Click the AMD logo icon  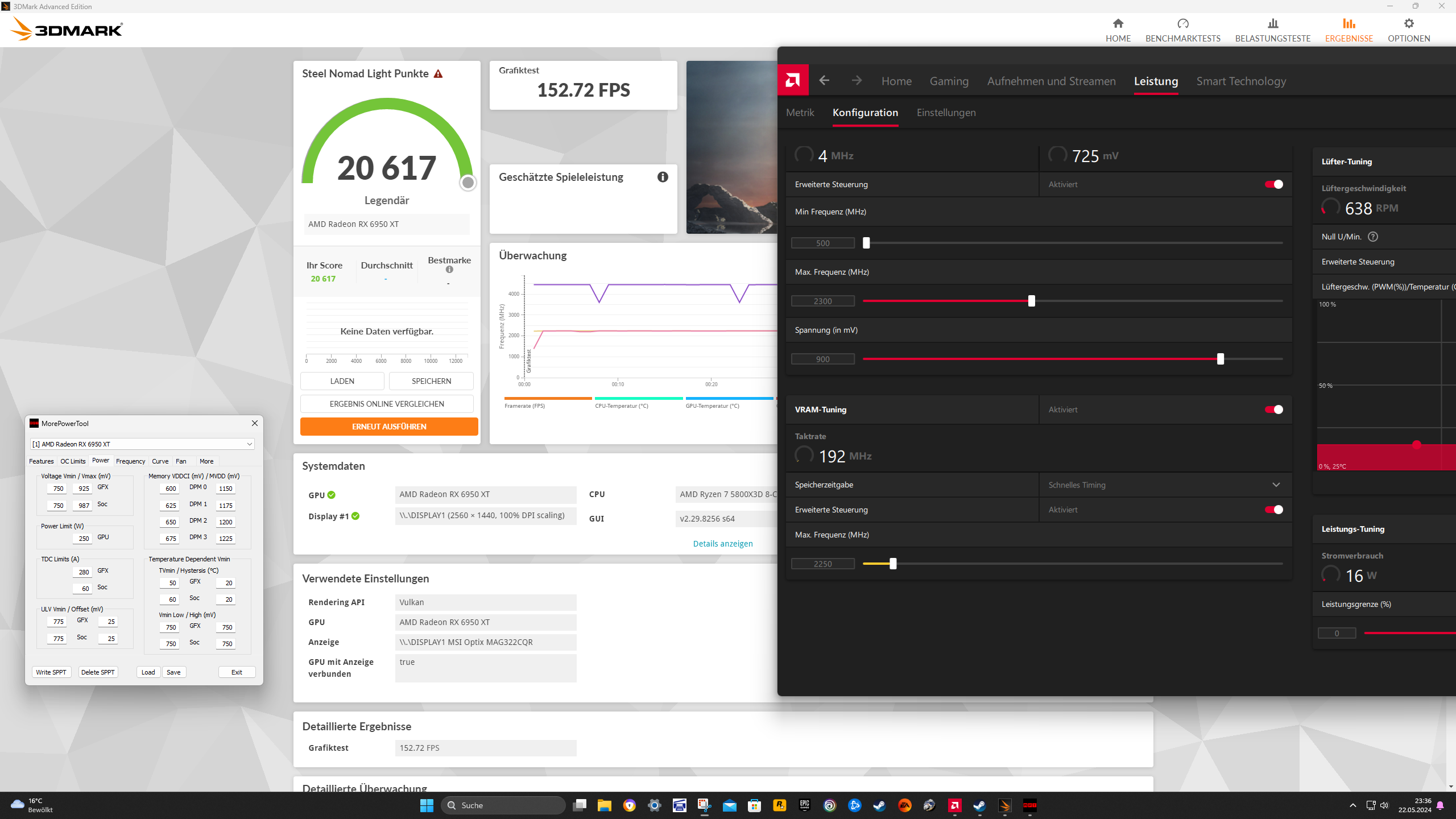[792, 81]
